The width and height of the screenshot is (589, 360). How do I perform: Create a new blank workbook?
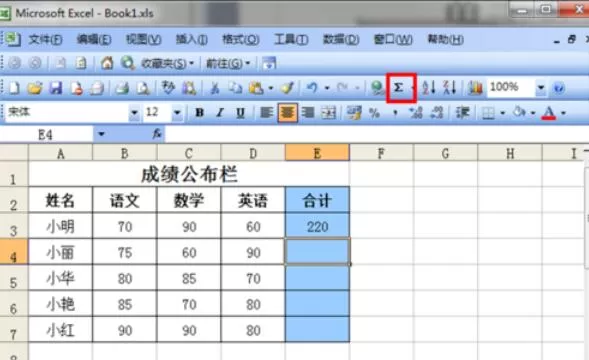tap(14, 88)
